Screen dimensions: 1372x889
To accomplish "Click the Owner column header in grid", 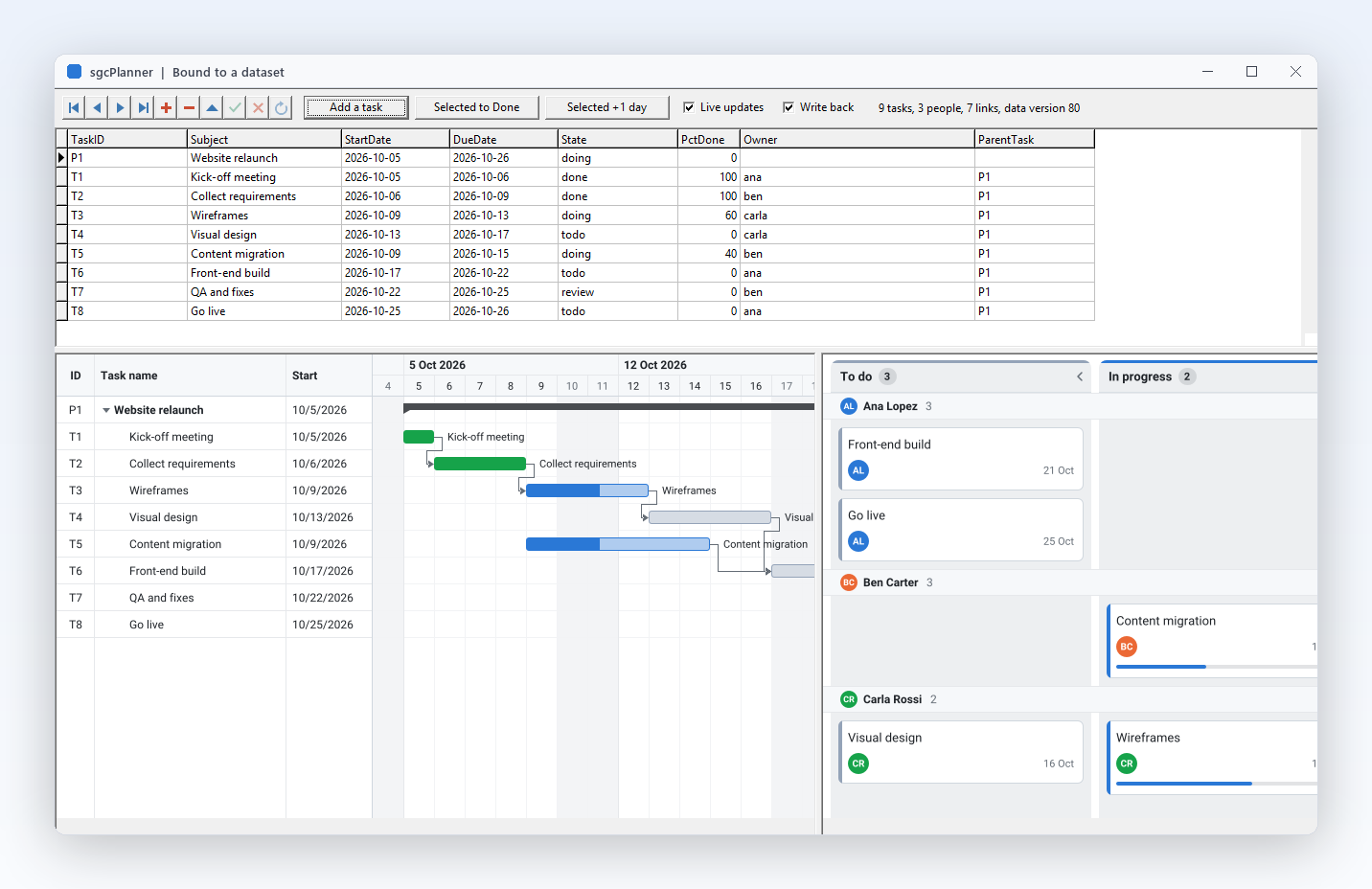I will [857, 139].
